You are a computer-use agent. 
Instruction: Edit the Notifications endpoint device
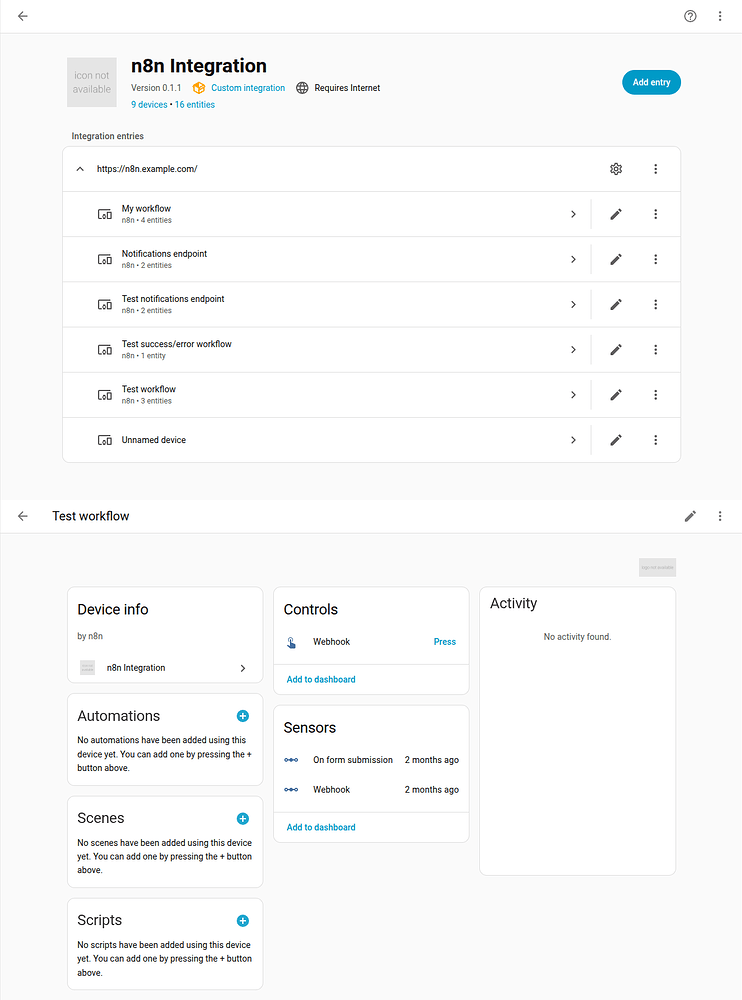click(x=616, y=260)
